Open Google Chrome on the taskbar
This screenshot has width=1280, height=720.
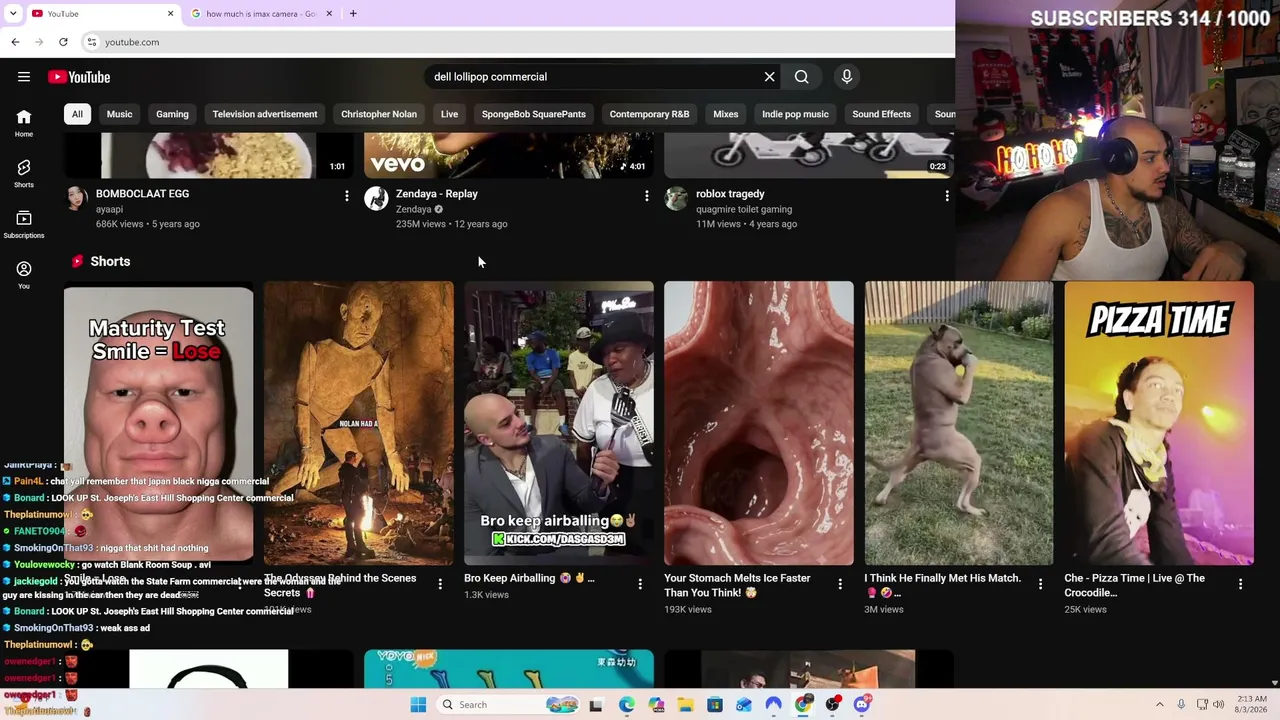803,705
